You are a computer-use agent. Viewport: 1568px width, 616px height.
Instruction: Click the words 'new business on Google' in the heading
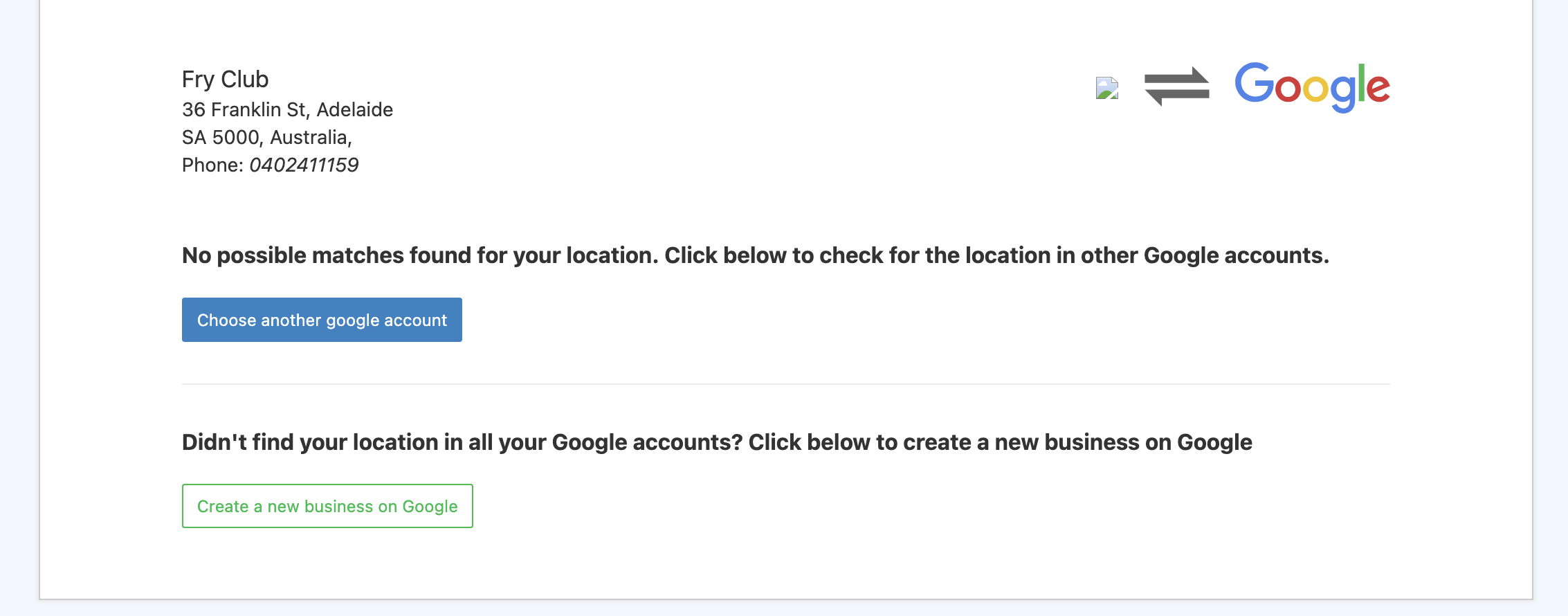1124,442
